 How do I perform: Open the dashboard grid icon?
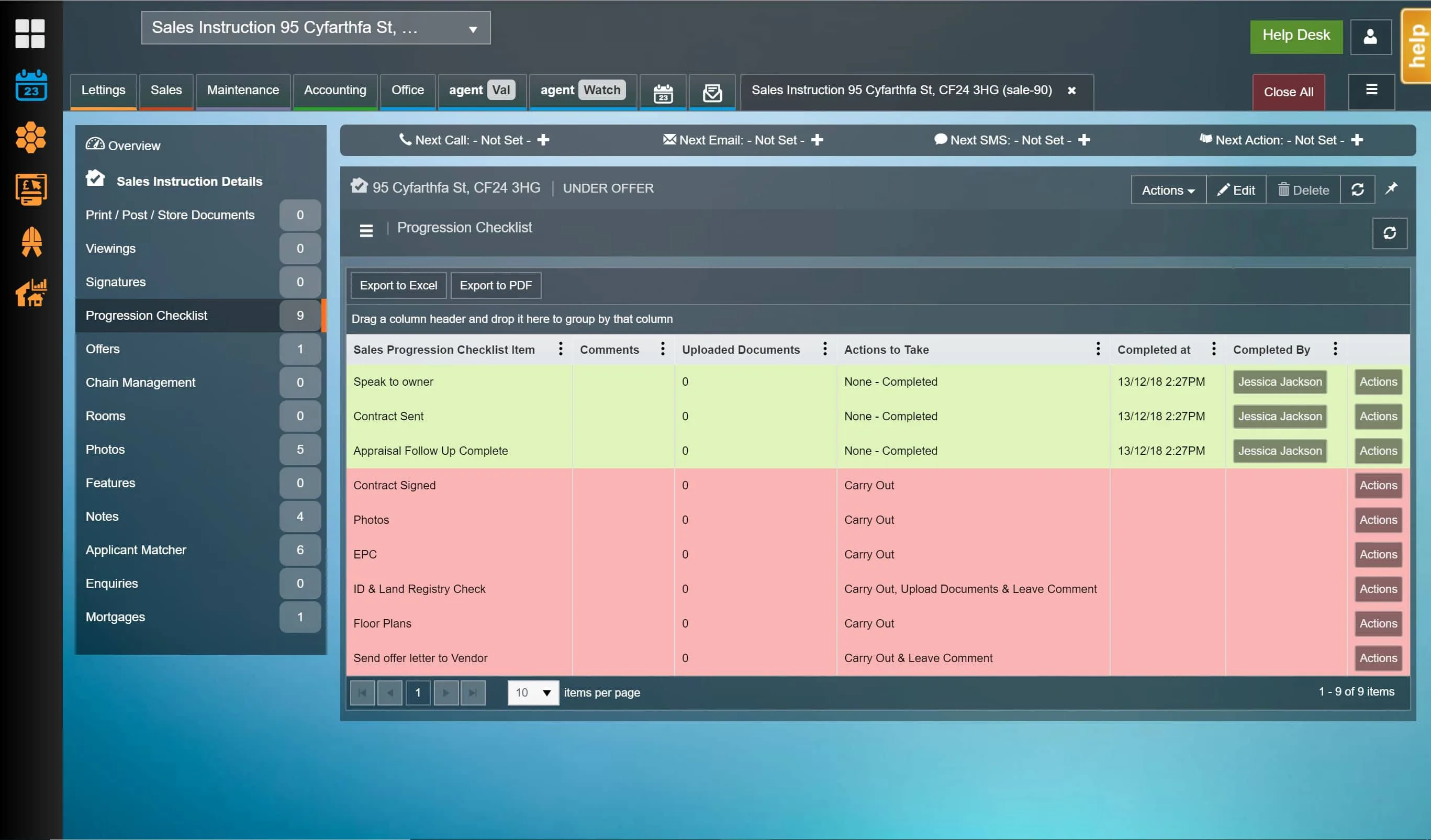click(x=30, y=33)
